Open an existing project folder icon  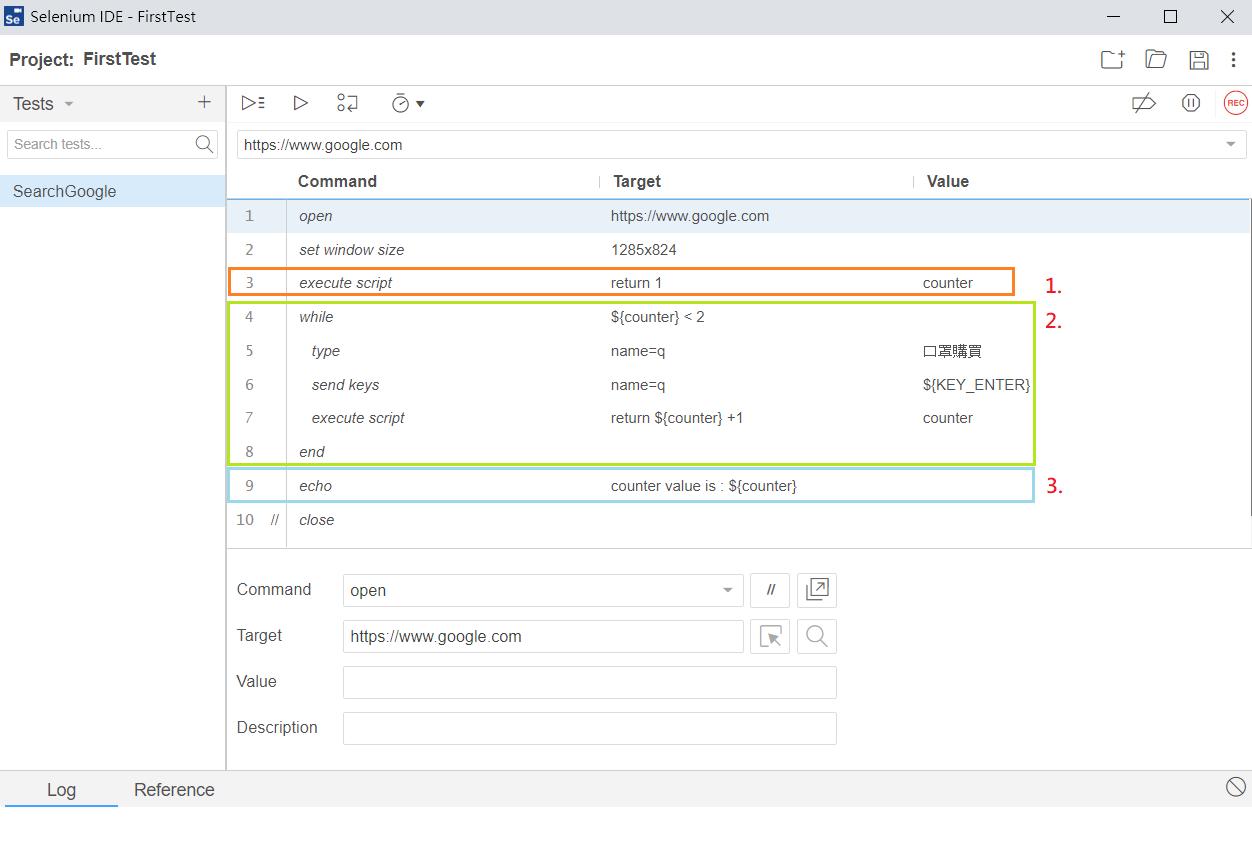[x=1156, y=59]
